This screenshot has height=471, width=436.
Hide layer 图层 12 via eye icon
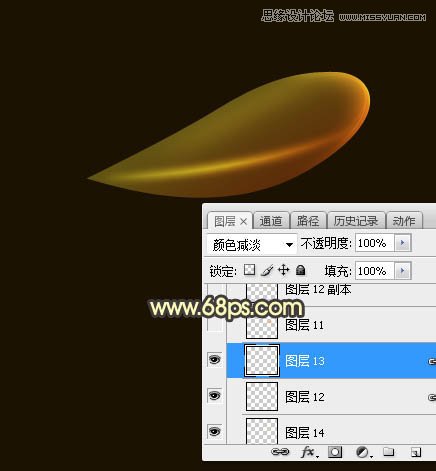point(214,396)
